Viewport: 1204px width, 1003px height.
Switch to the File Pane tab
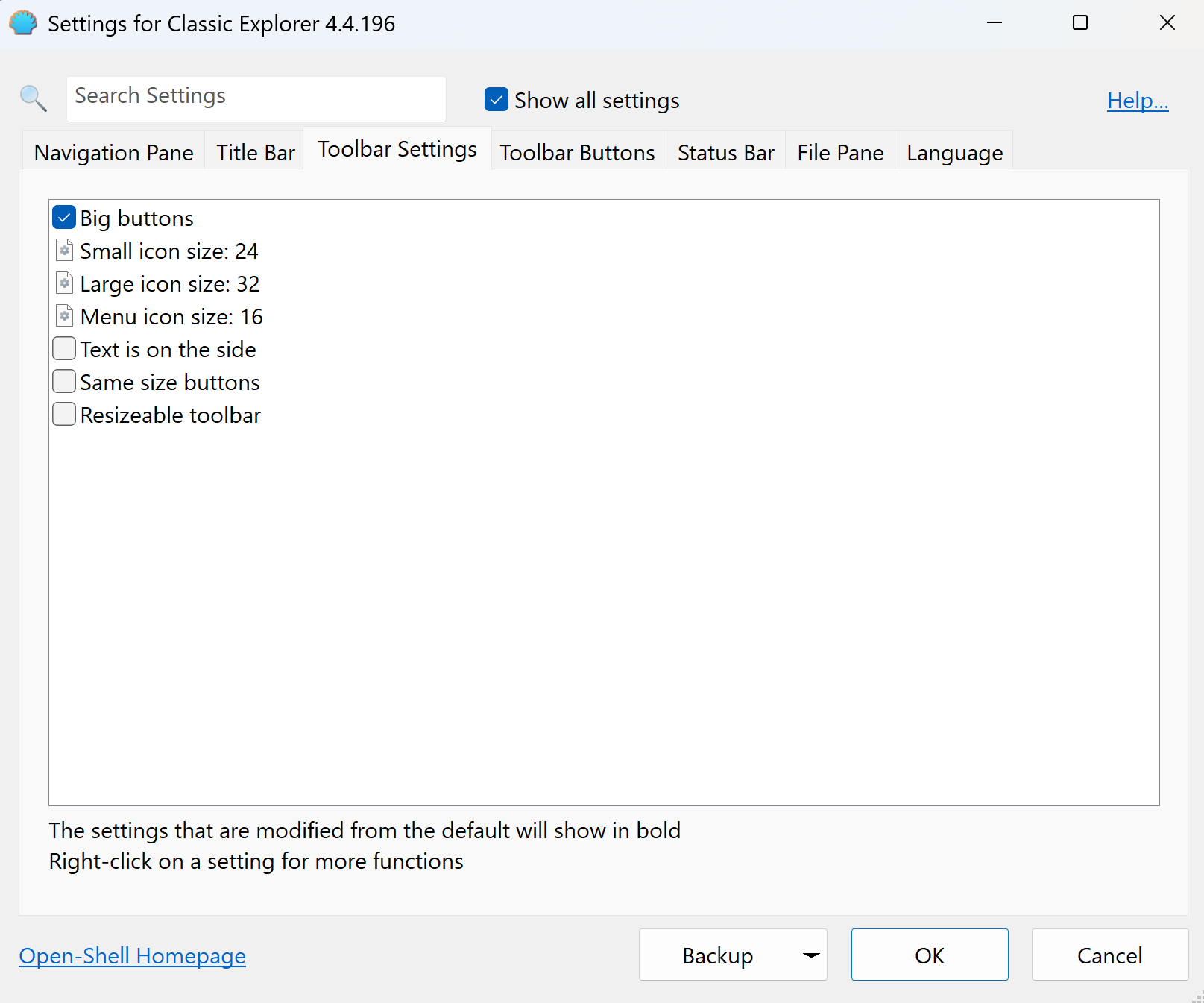(x=840, y=152)
